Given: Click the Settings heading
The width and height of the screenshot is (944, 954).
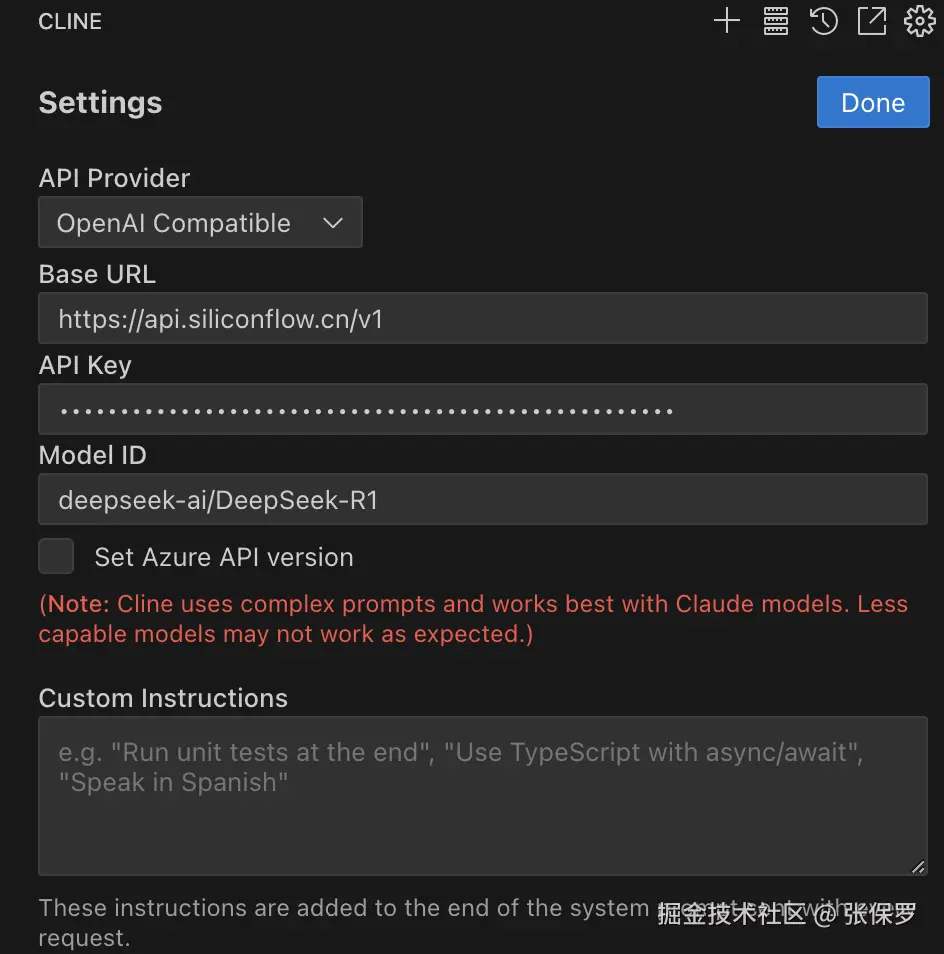Looking at the screenshot, I should click(x=100, y=103).
